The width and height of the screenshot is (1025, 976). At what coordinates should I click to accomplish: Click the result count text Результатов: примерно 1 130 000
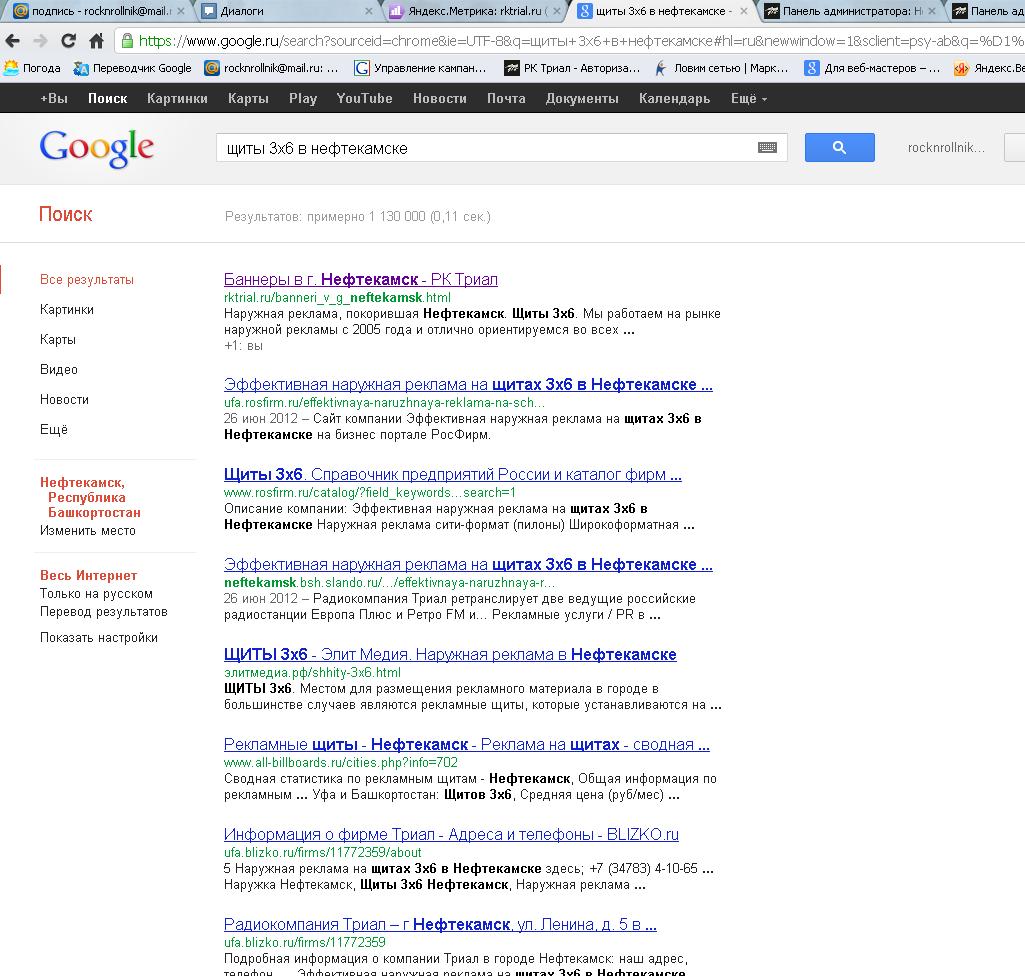(x=358, y=216)
